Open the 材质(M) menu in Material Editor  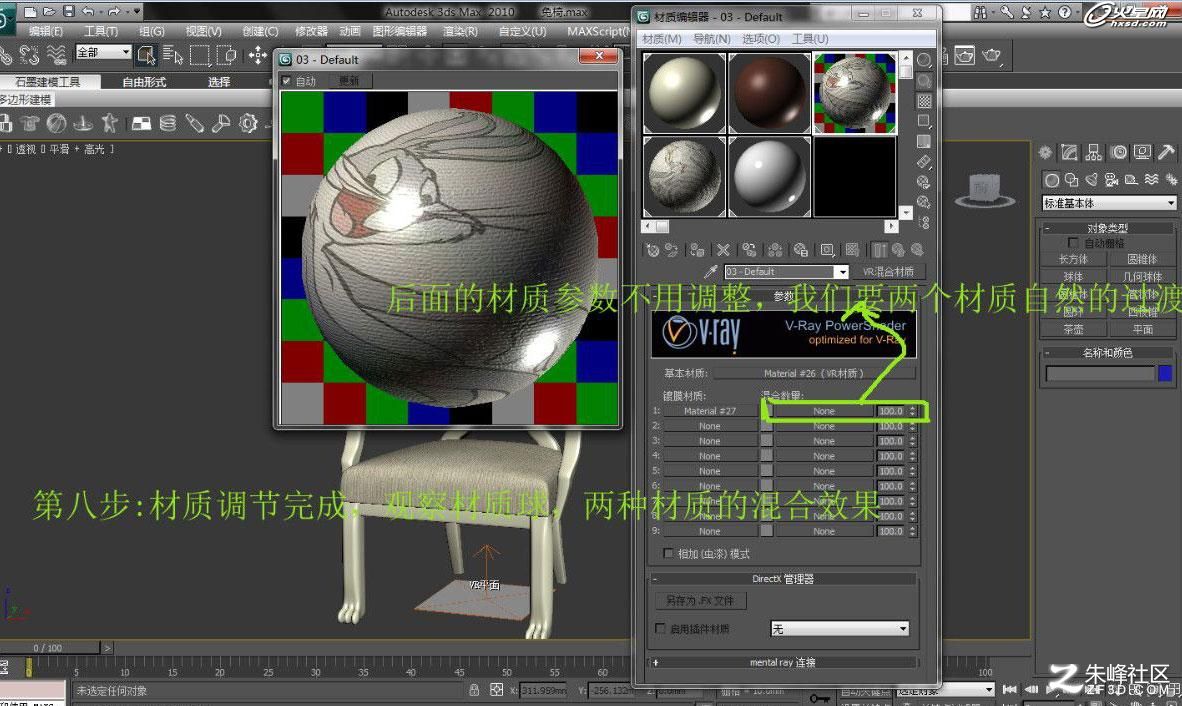[x=661, y=38]
